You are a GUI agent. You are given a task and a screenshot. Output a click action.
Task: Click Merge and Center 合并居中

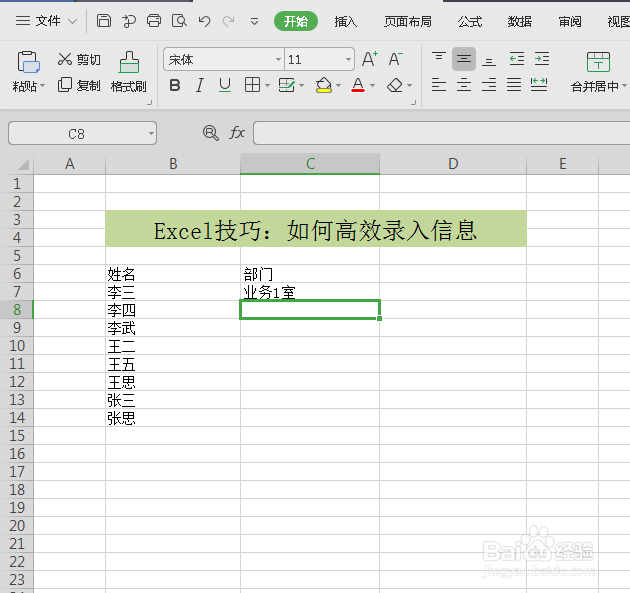pos(598,72)
